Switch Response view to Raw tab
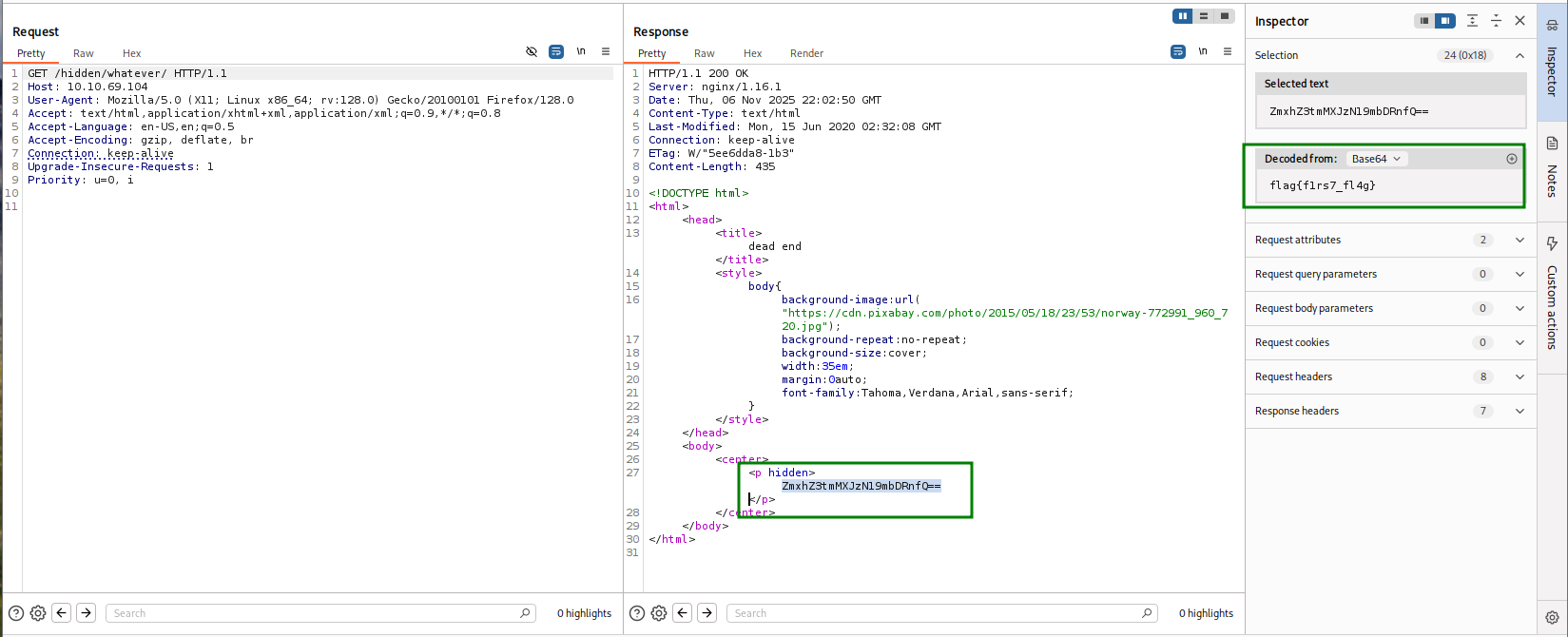Image resolution: width=1568 pixels, height=637 pixels. [705, 53]
